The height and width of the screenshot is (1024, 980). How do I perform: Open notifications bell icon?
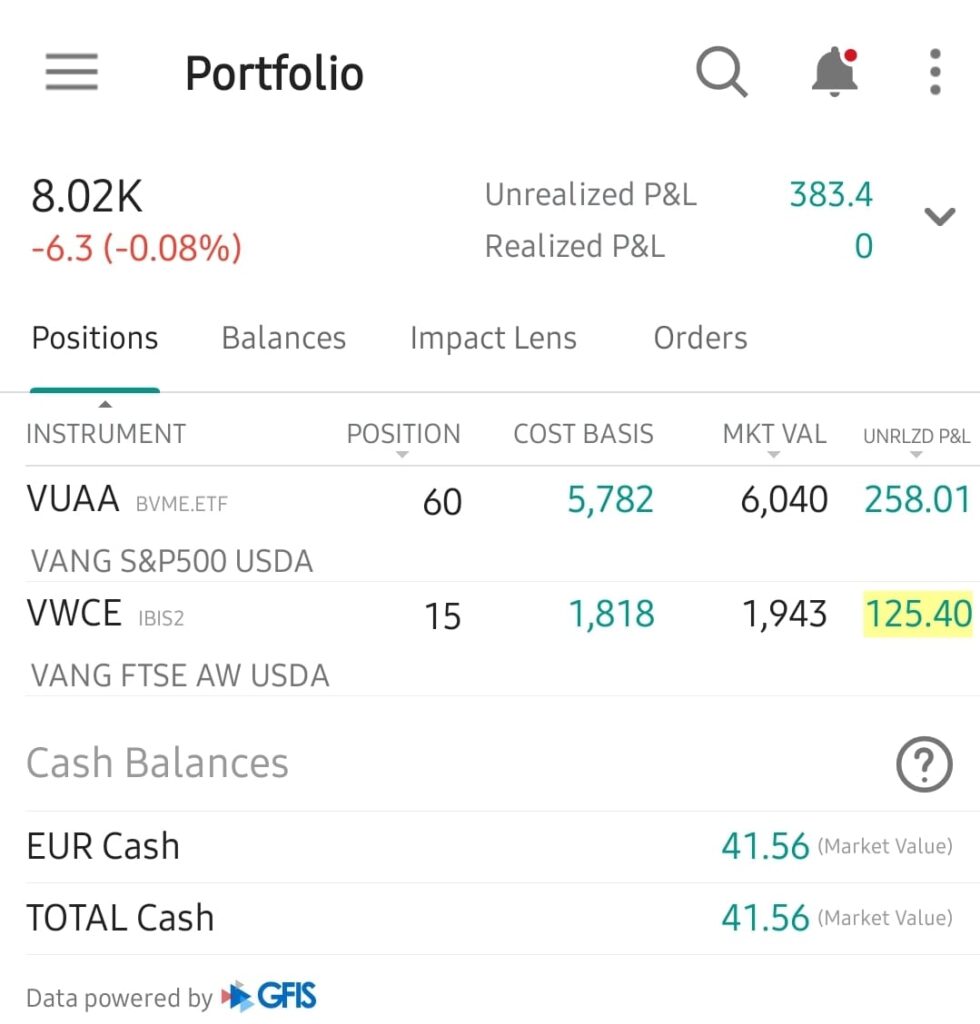tap(834, 72)
